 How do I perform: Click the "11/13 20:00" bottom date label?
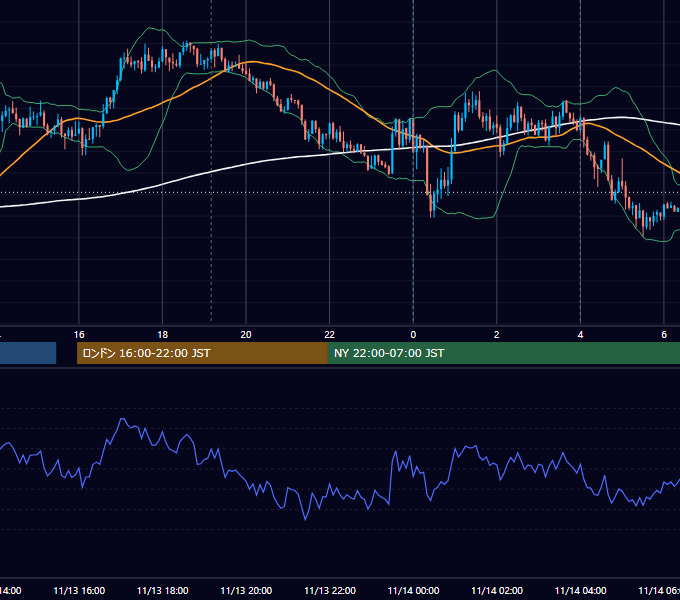click(x=246, y=591)
